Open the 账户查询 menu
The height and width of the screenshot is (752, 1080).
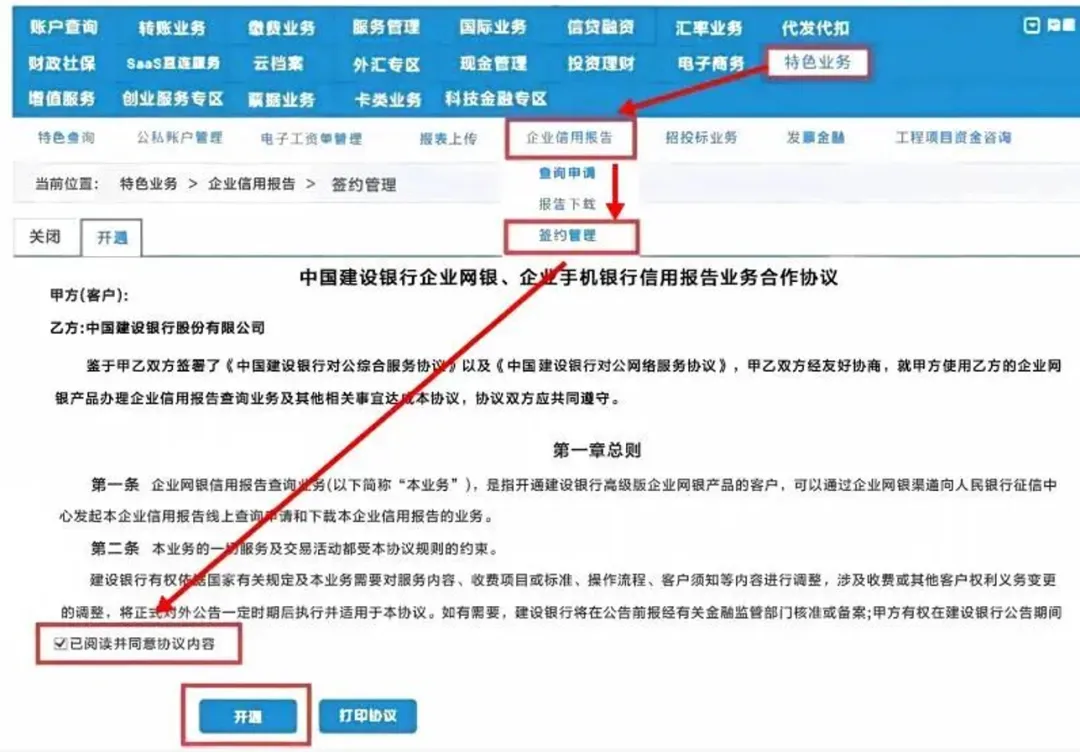tap(63, 27)
